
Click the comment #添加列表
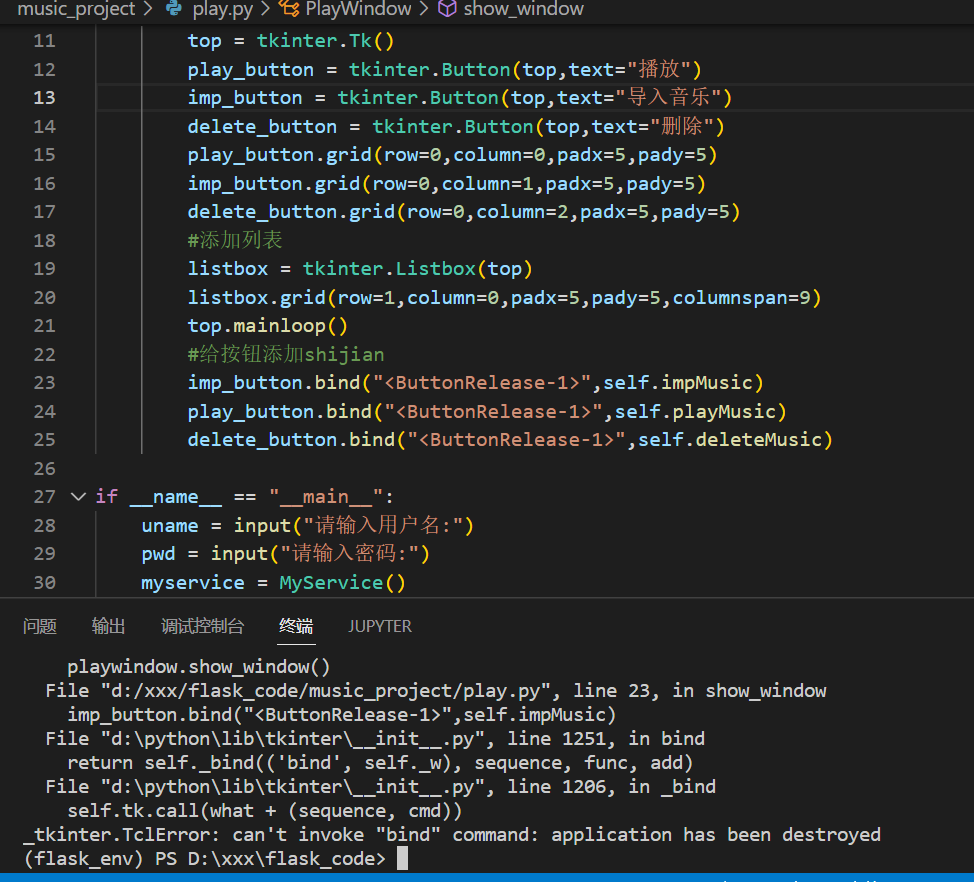pyautogui.click(x=235, y=240)
